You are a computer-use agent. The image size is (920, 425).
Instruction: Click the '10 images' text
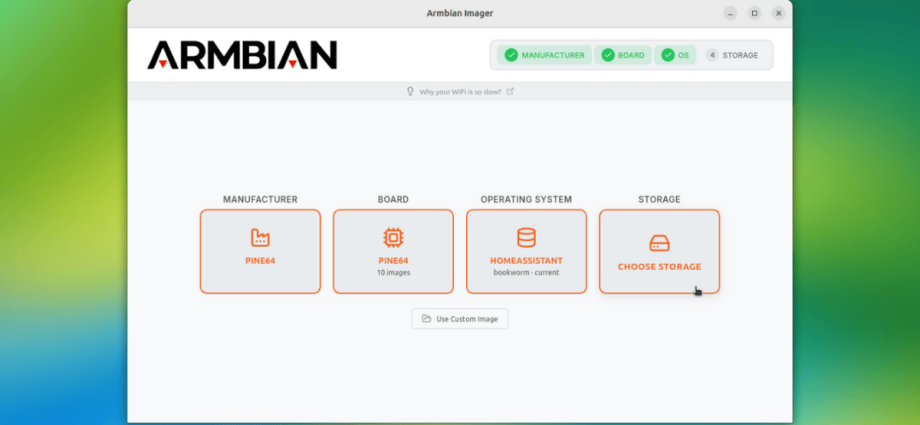[393, 272]
